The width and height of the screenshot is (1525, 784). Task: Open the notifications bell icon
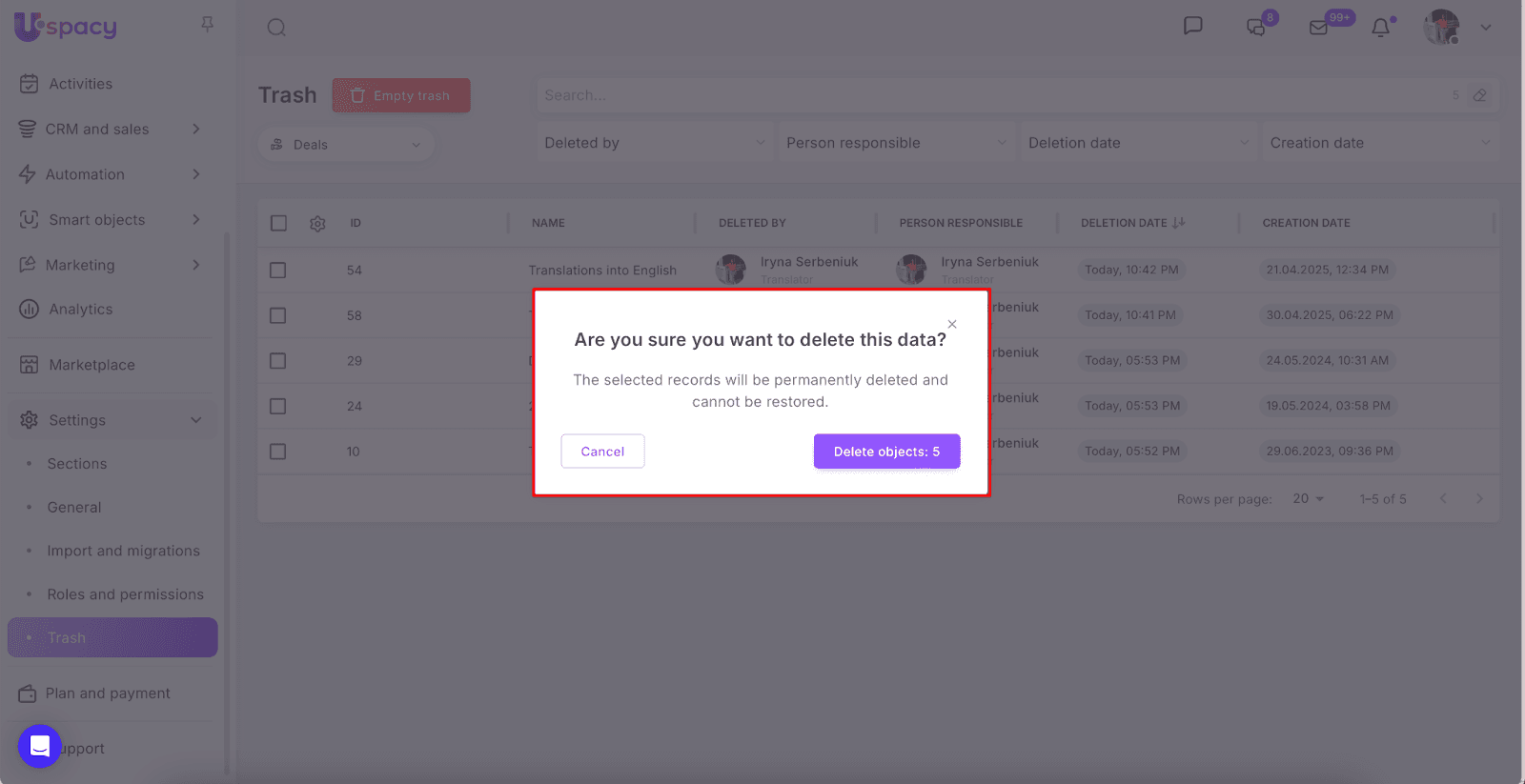[x=1380, y=28]
